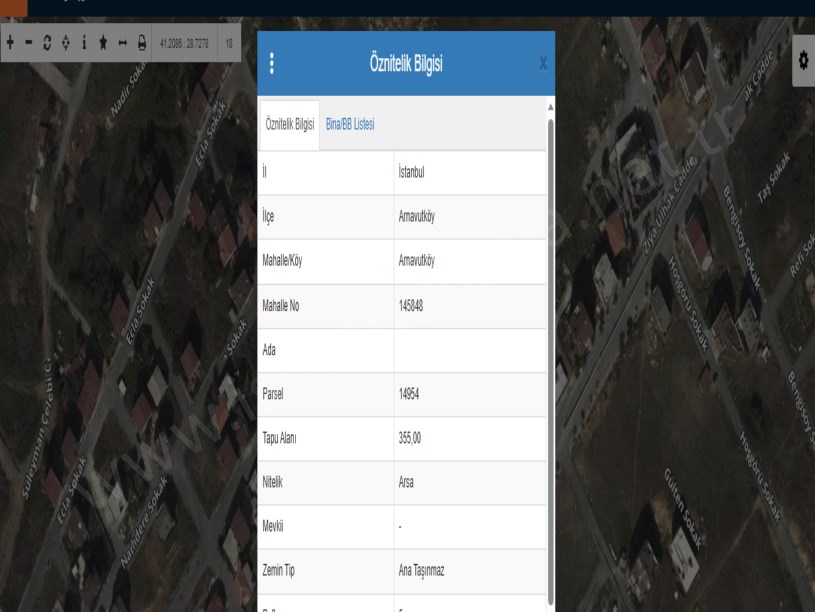
Task: Open the three-dot panel menu
Action: pos(272,63)
